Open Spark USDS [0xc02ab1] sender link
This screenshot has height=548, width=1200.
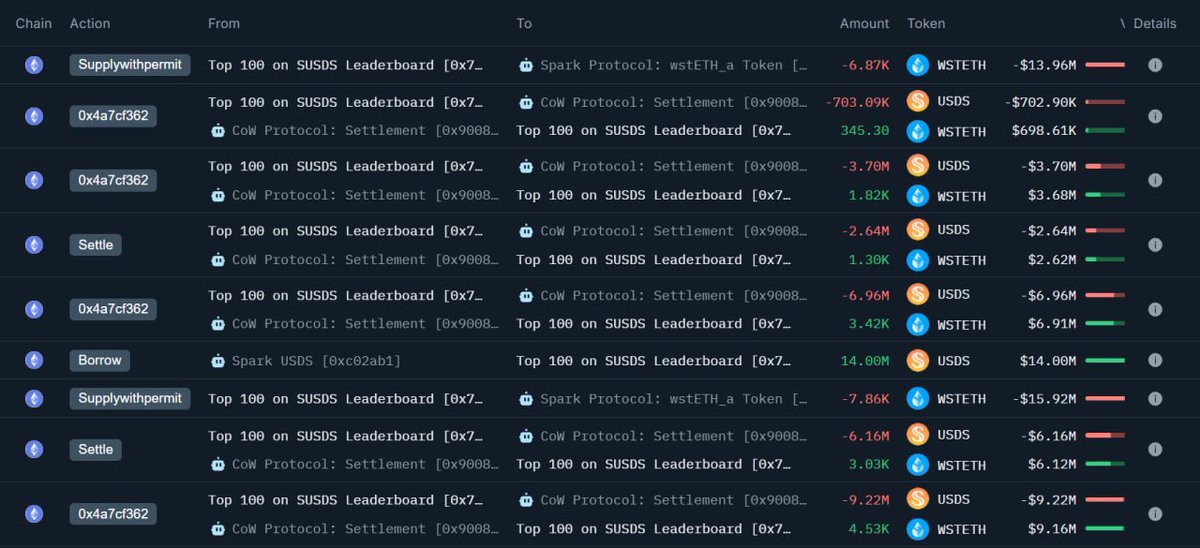[x=316, y=361]
